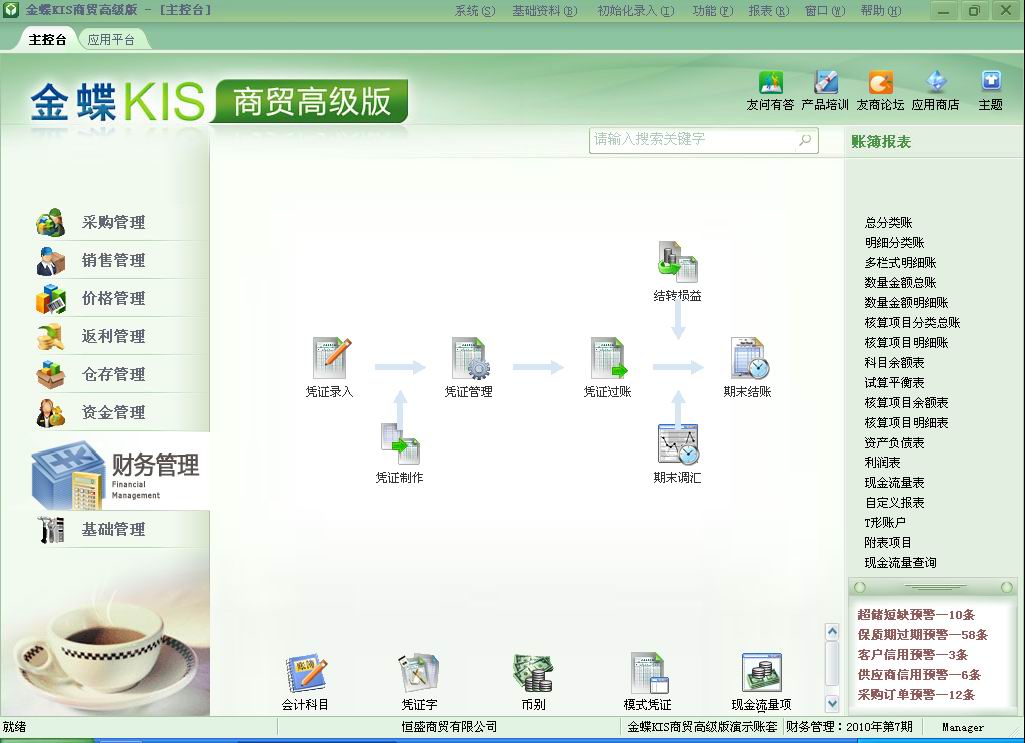
Task: Open the 多栏式明细账 report link
Action: [x=900, y=263]
